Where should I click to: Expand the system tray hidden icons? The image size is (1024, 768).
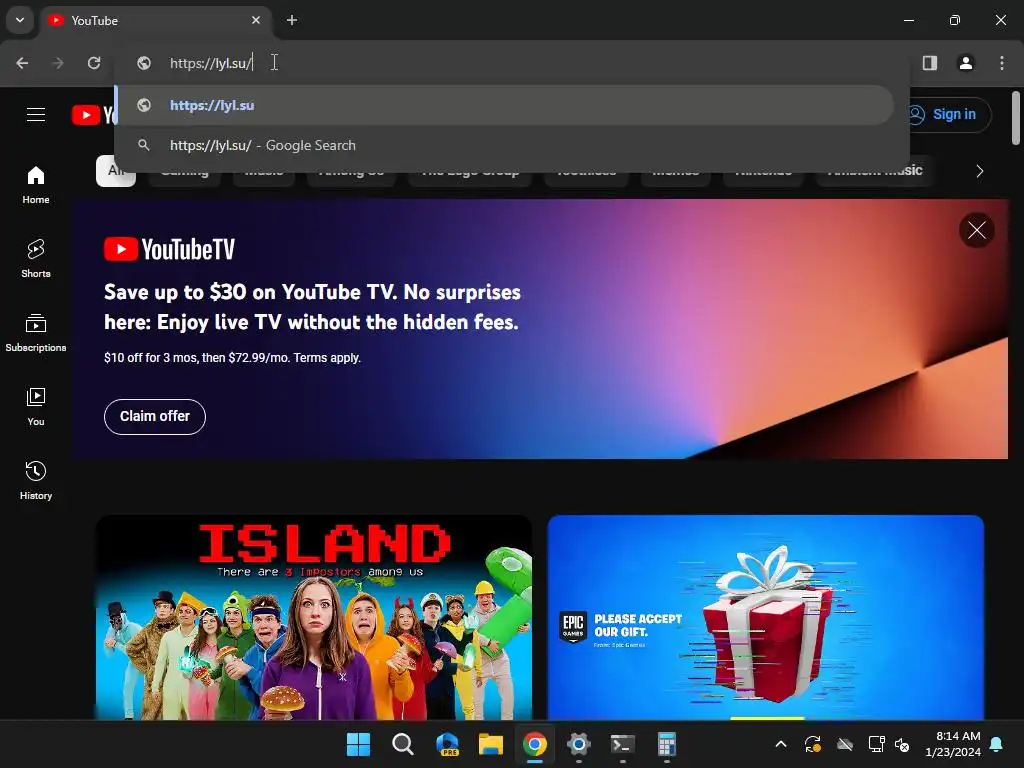pyautogui.click(x=780, y=744)
